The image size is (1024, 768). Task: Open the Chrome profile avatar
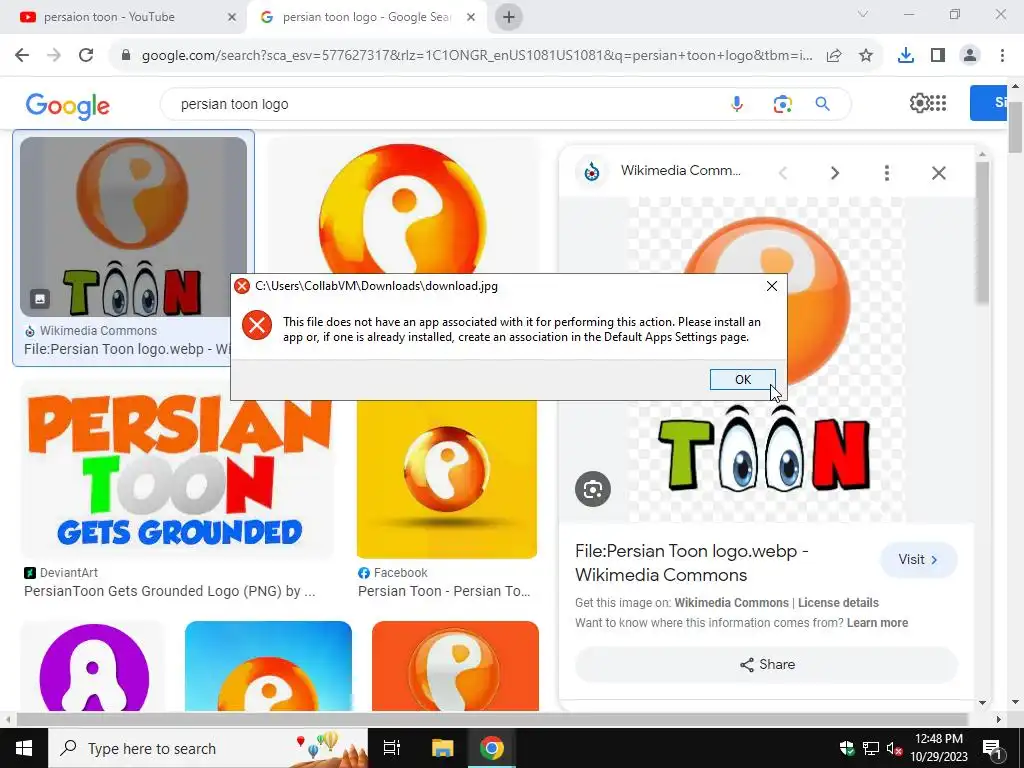coord(970,56)
